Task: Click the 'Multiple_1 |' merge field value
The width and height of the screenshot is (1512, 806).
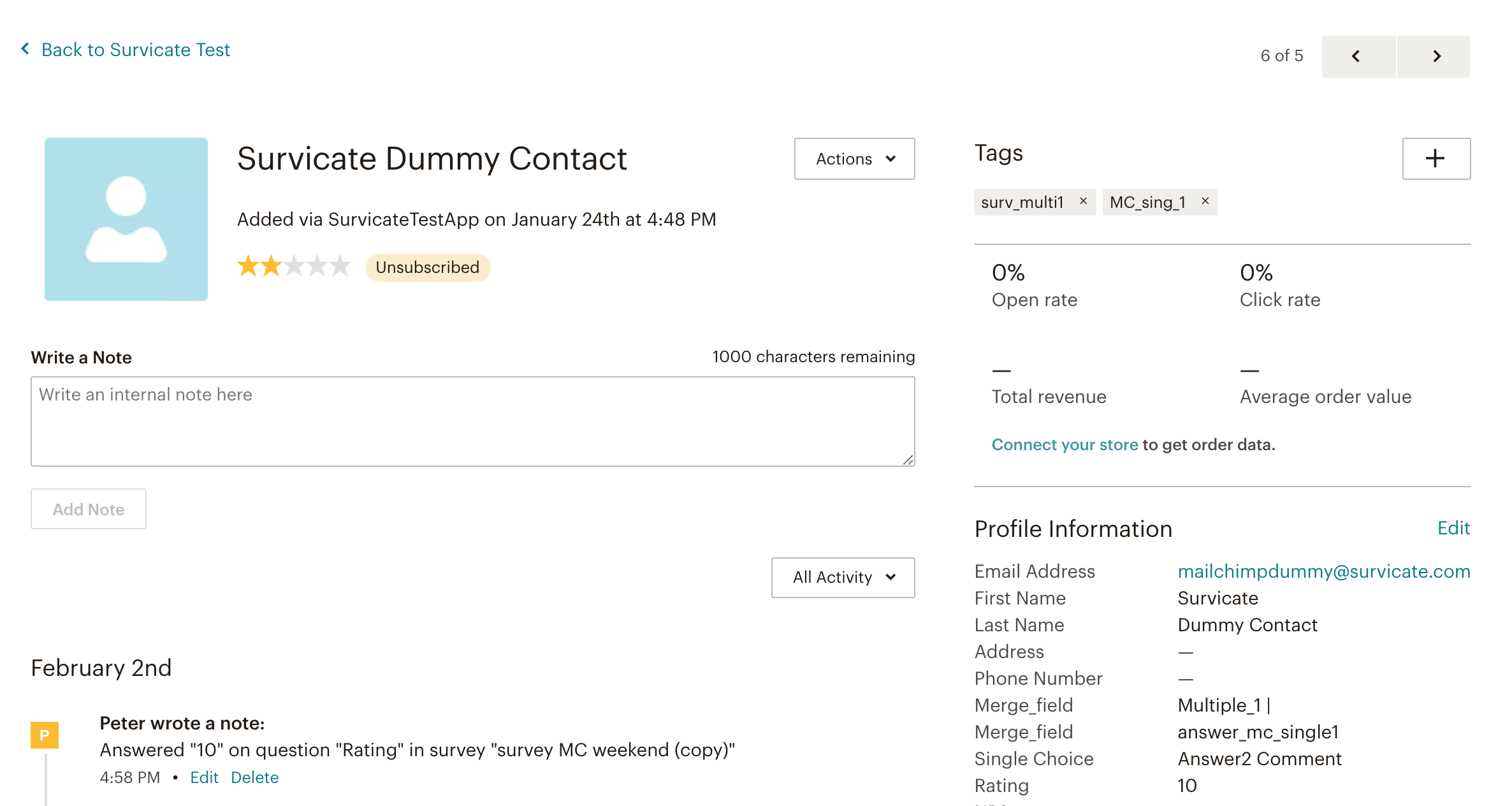Action: point(1224,705)
